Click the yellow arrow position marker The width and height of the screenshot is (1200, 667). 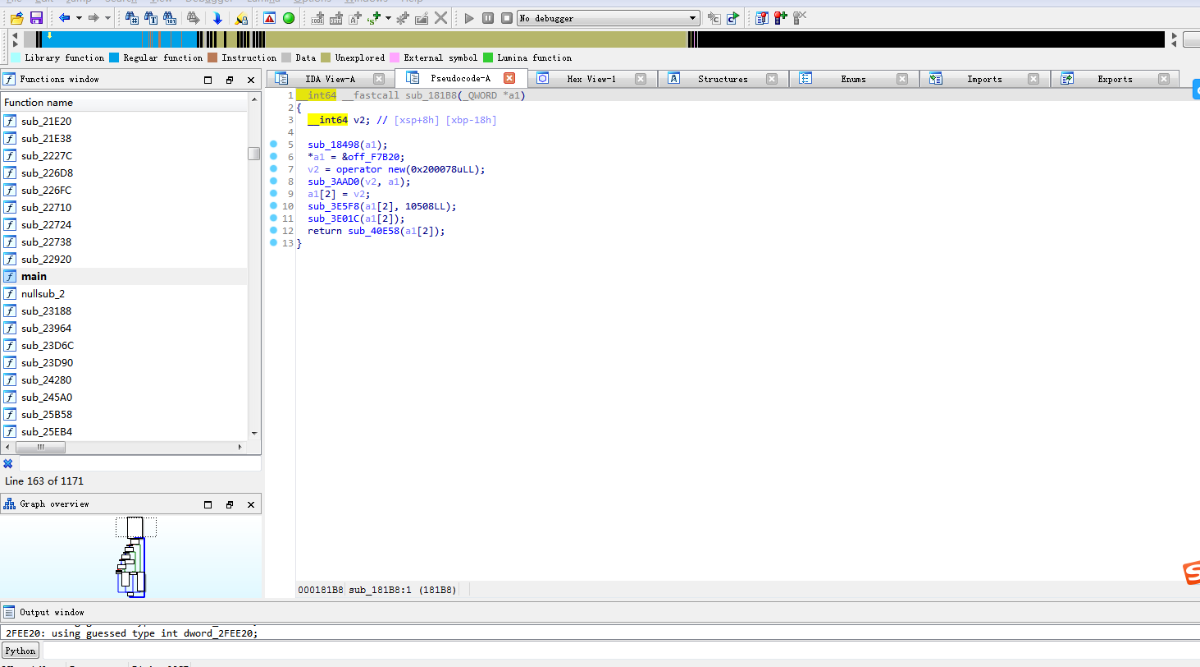tap(50, 35)
